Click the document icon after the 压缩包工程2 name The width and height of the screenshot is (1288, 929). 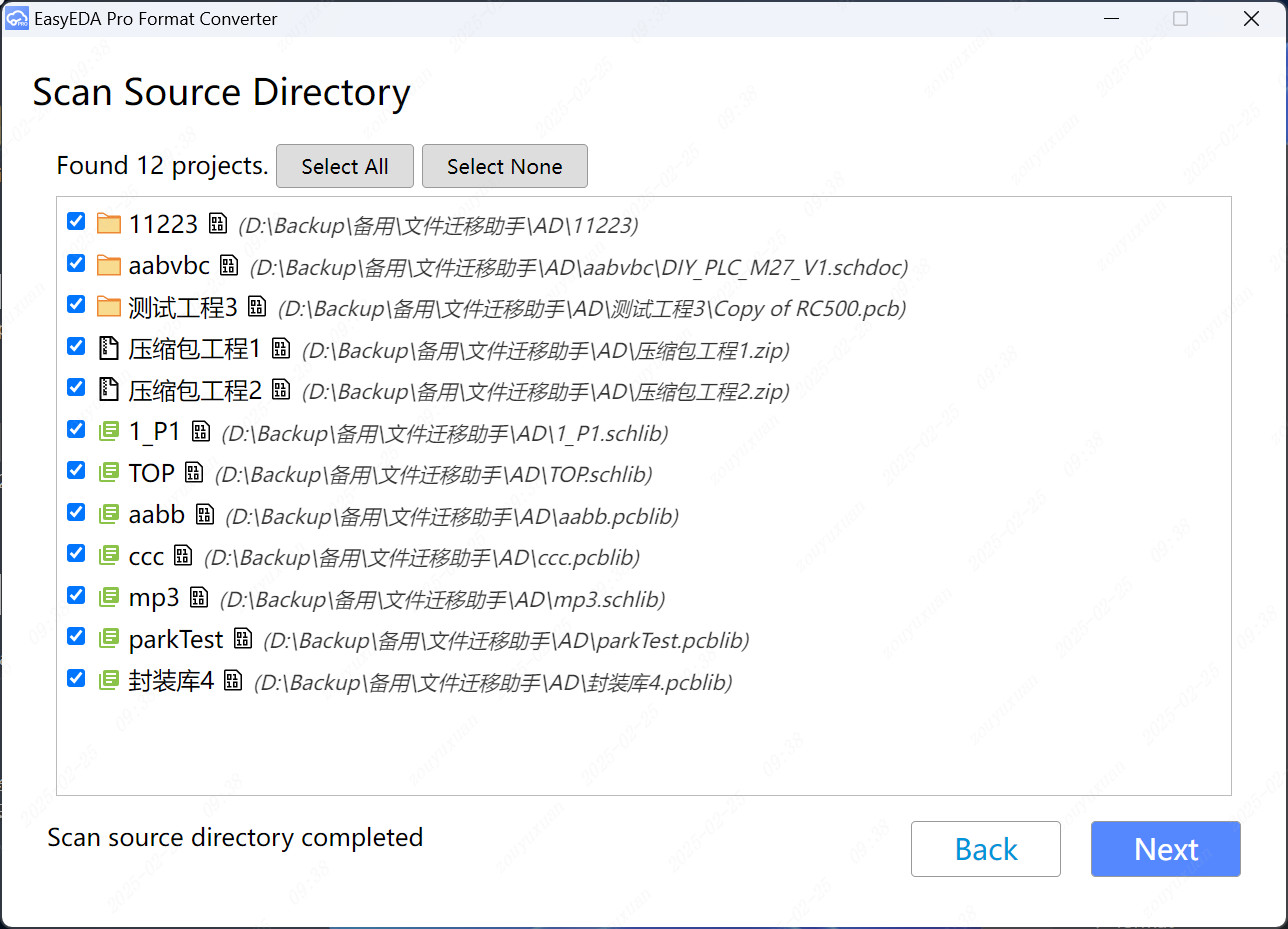click(281, 390)
